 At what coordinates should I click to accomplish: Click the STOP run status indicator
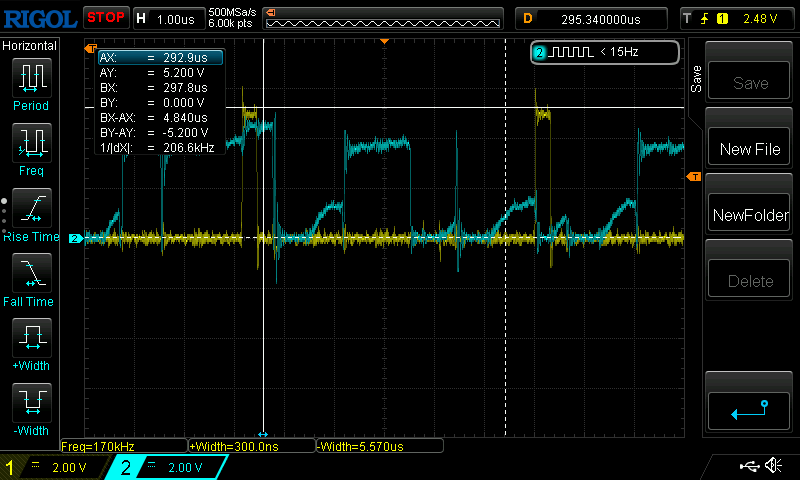point(106,18)
